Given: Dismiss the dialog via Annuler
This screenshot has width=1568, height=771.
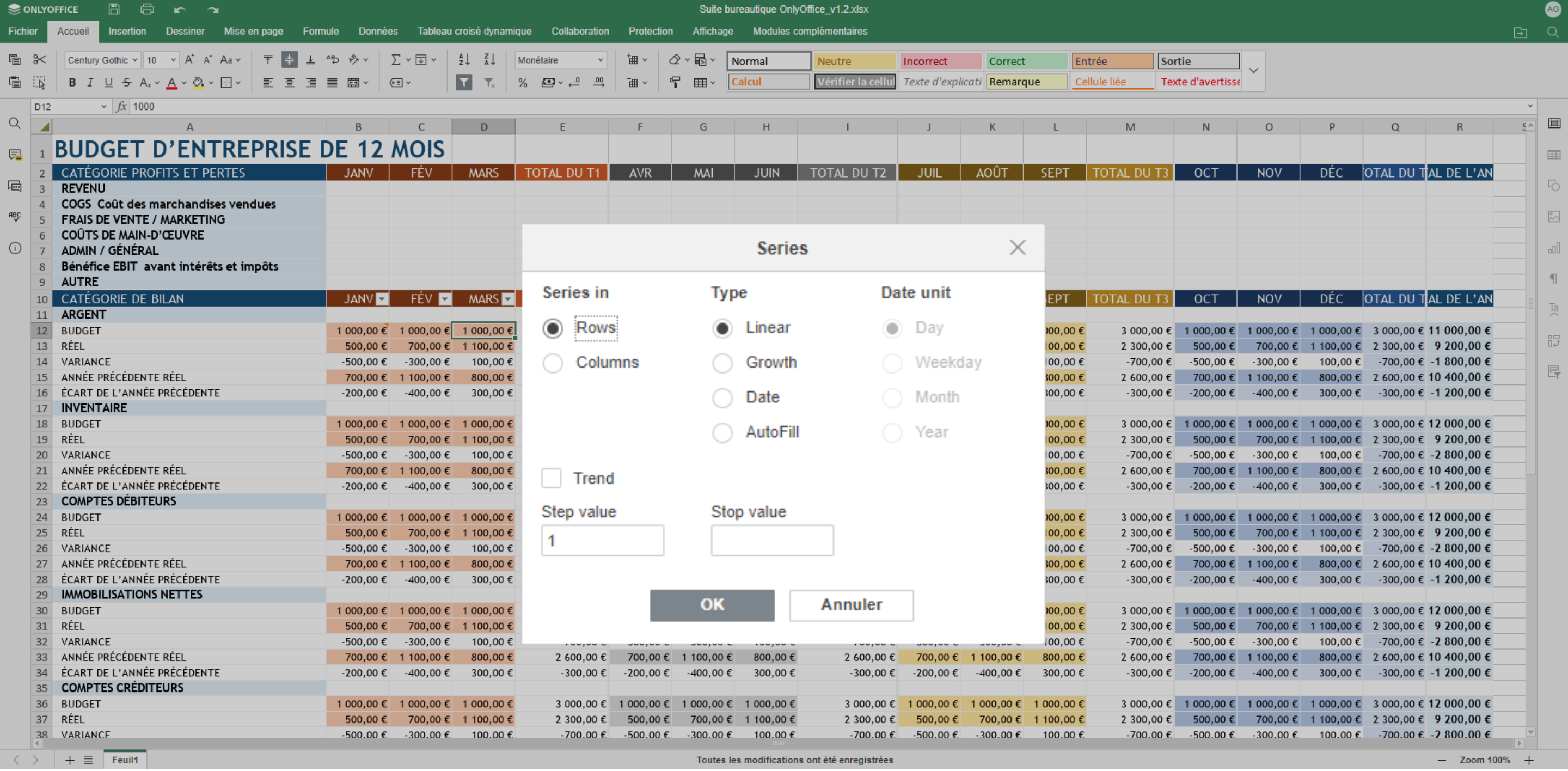Looking at the screenshot, I should [x=851, y=605].
